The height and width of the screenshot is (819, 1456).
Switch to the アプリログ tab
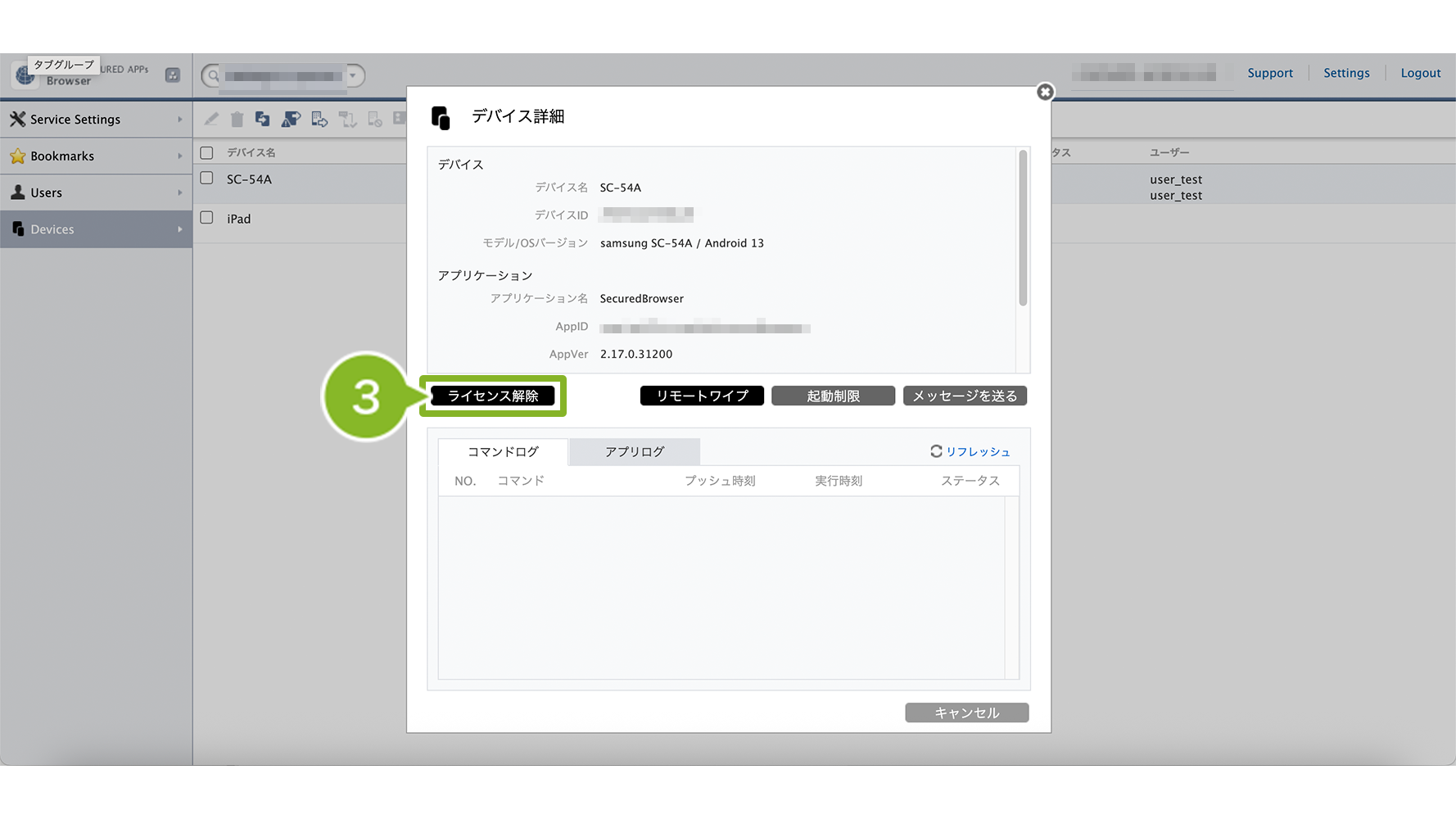click(634, 451)
